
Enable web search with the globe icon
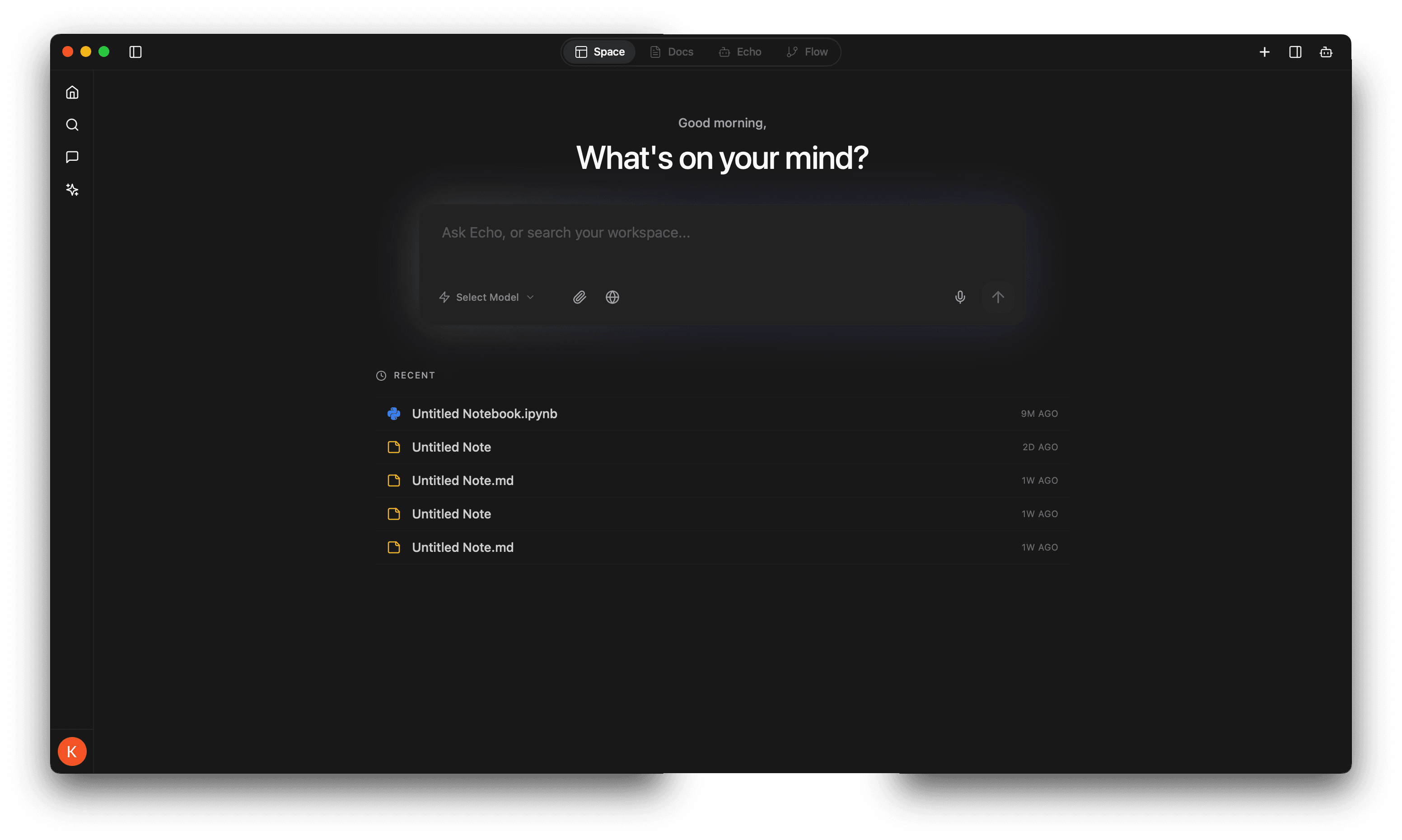[612, 297]
